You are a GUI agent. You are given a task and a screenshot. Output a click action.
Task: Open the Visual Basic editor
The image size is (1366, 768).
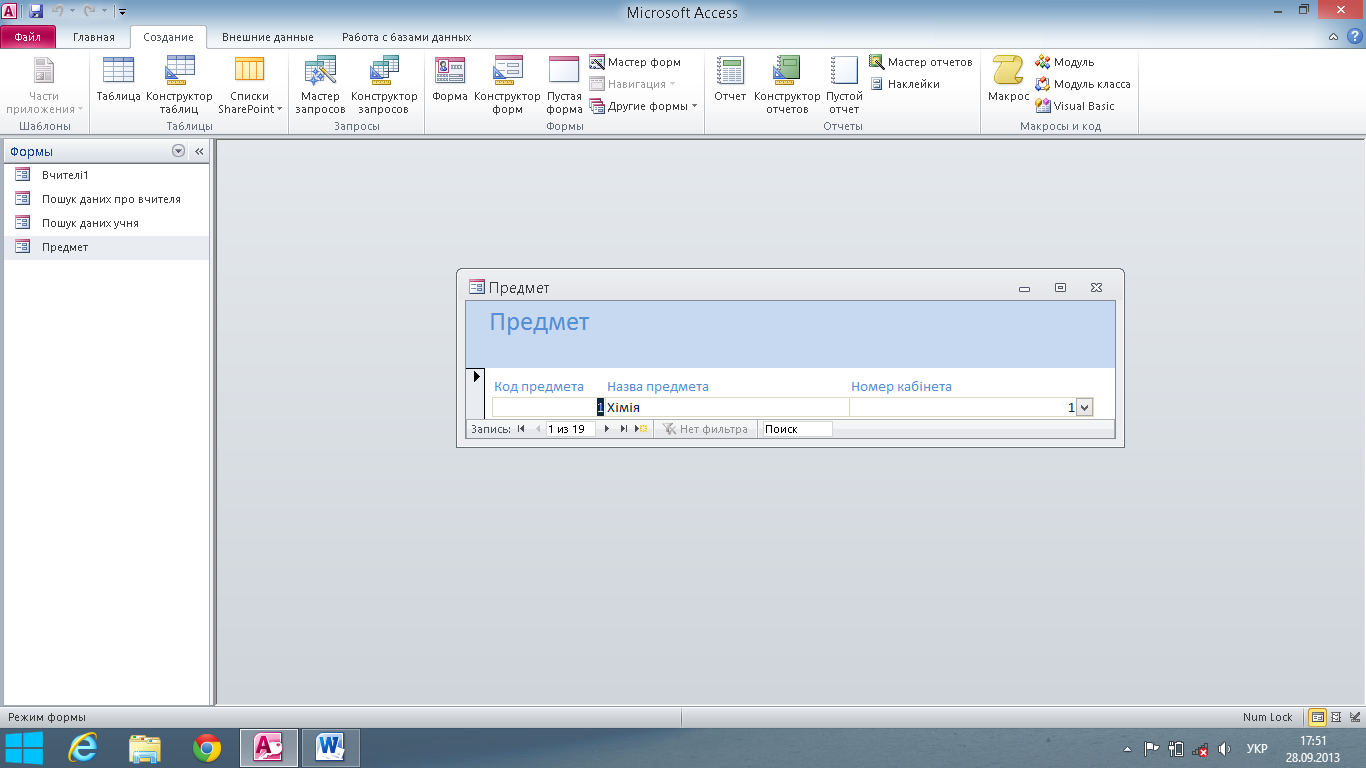pyautogui.click(x=1075, y=106)
